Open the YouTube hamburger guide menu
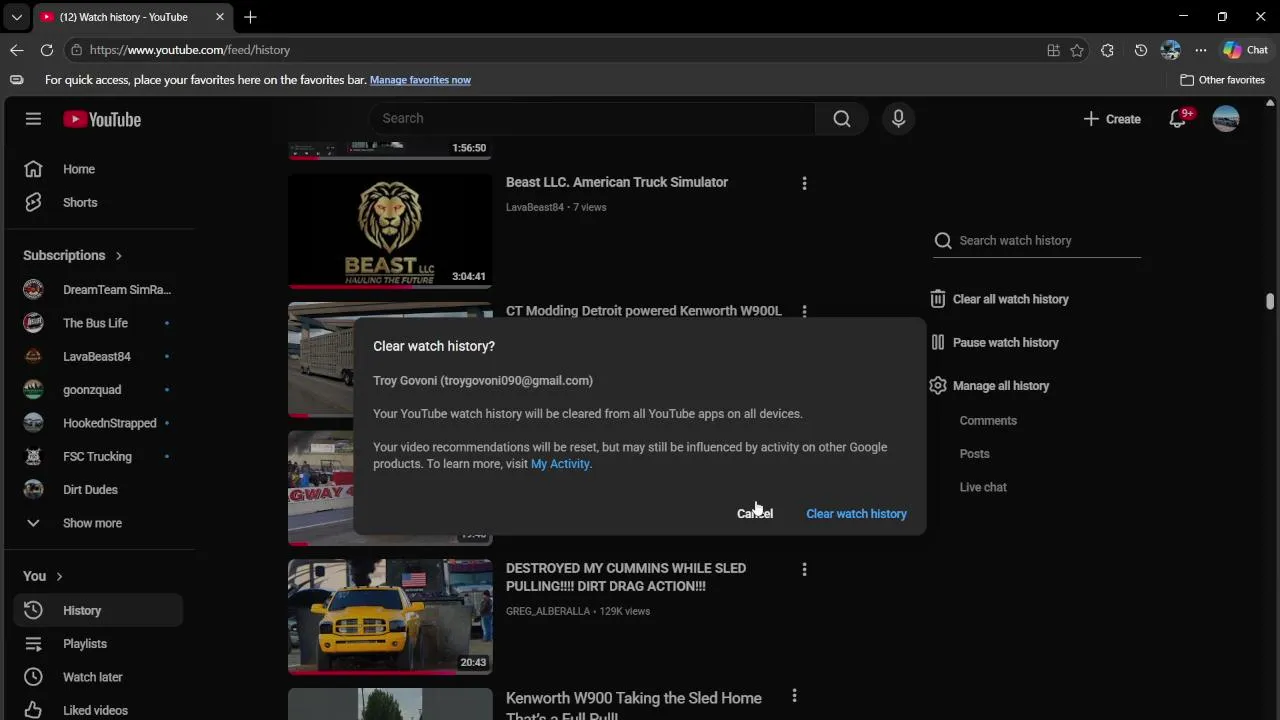Image resolution: width=1280 pixels, height=720 pixels. [x=33, y=119]
